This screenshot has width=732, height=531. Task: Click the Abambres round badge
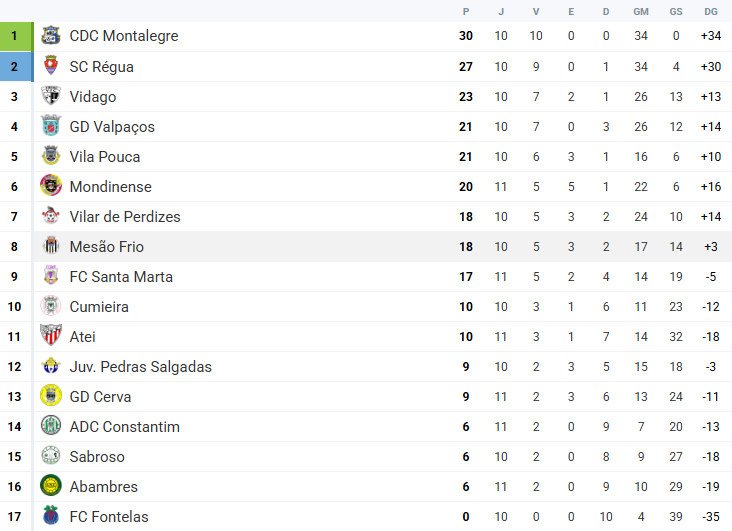tap(50, 486)
